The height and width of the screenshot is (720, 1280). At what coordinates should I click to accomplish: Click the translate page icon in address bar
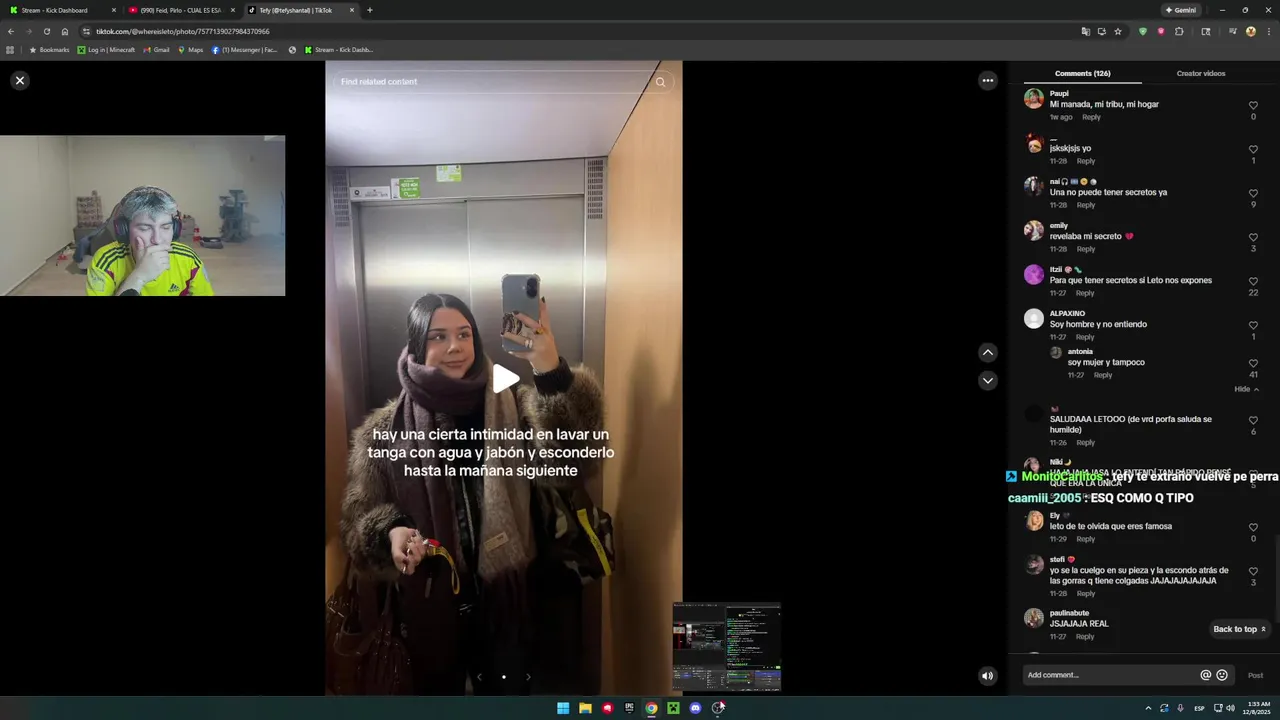point(1085,31)
